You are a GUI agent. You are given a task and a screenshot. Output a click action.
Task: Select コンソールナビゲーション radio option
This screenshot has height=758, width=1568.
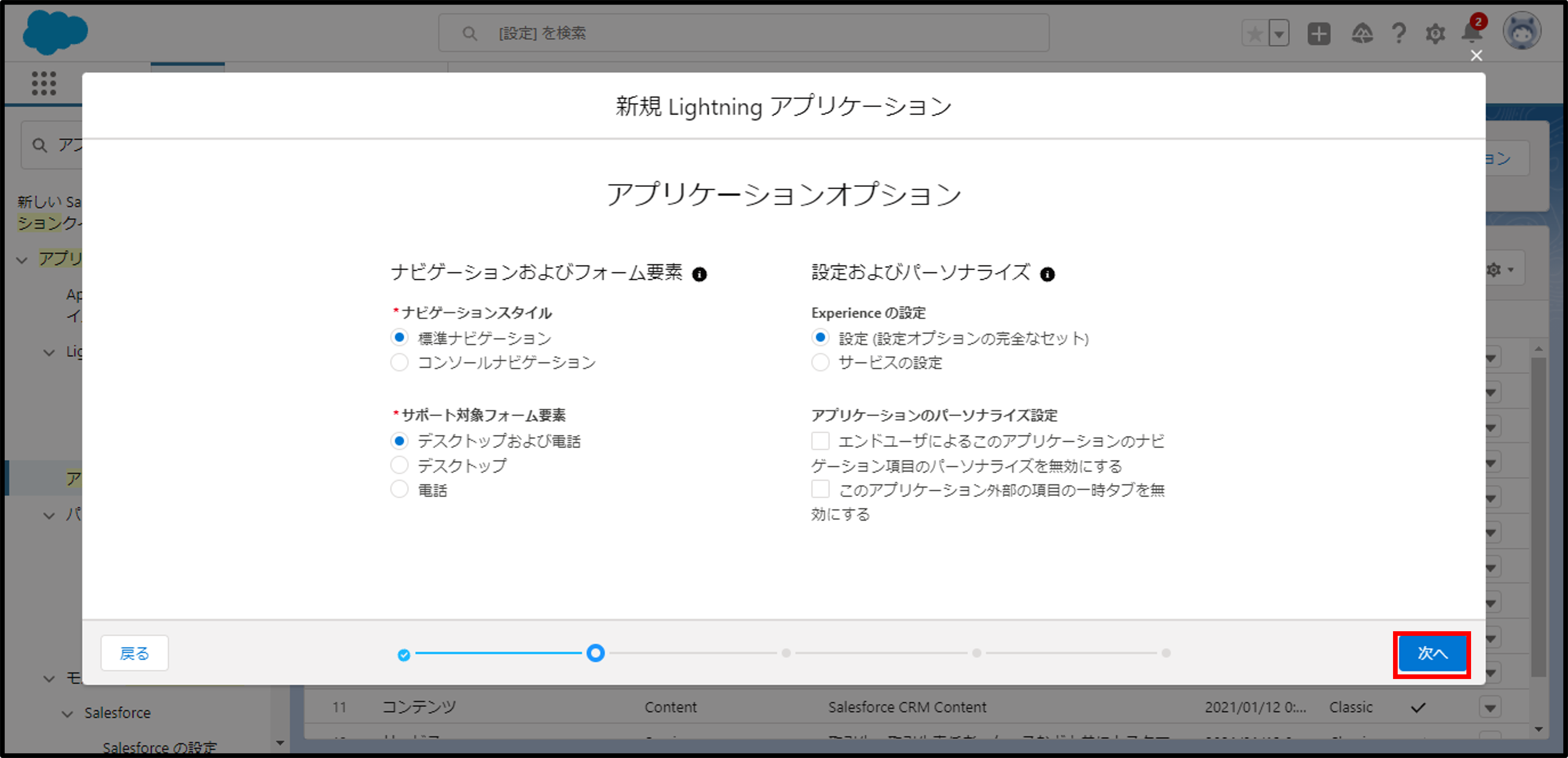tap(399, 363)
